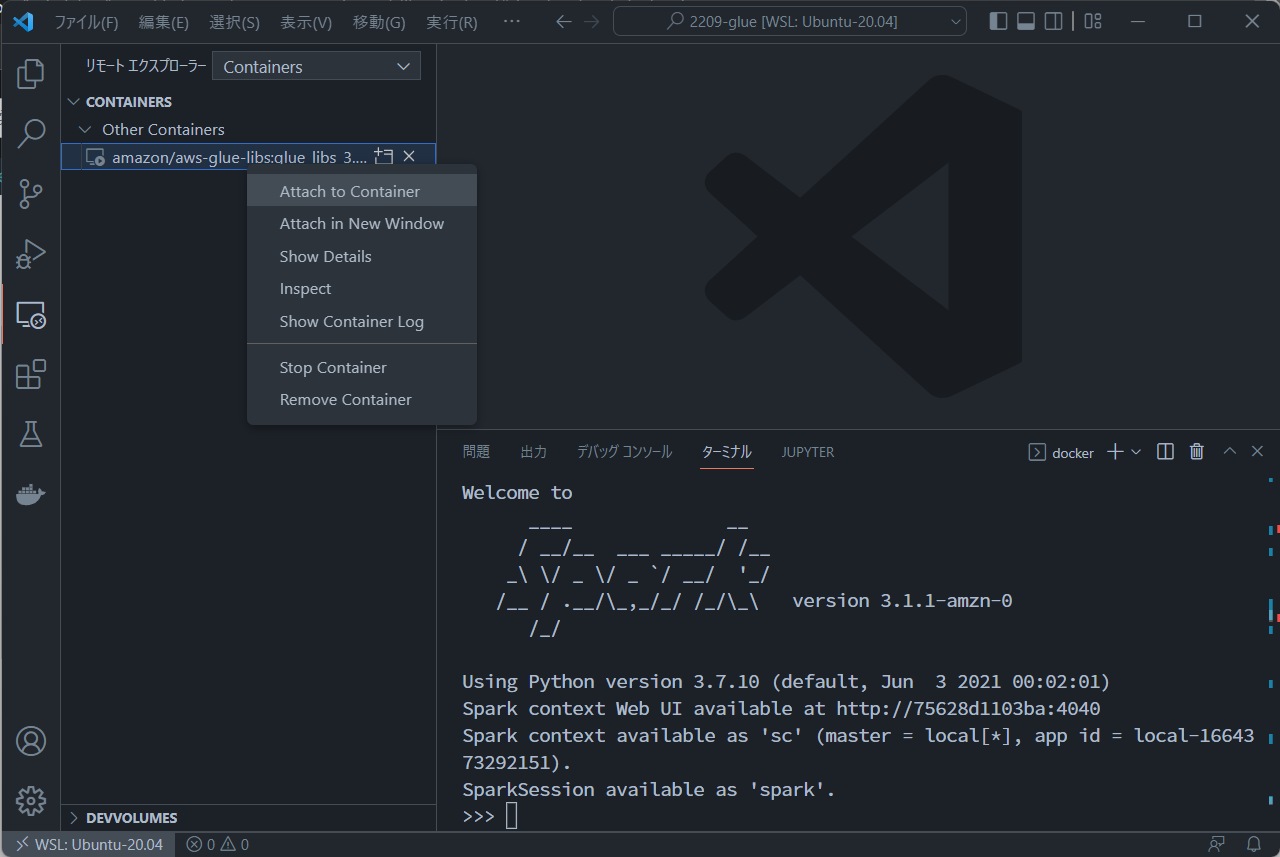
Task: Open the Docker view icon
Action: [x=31, y=494]
